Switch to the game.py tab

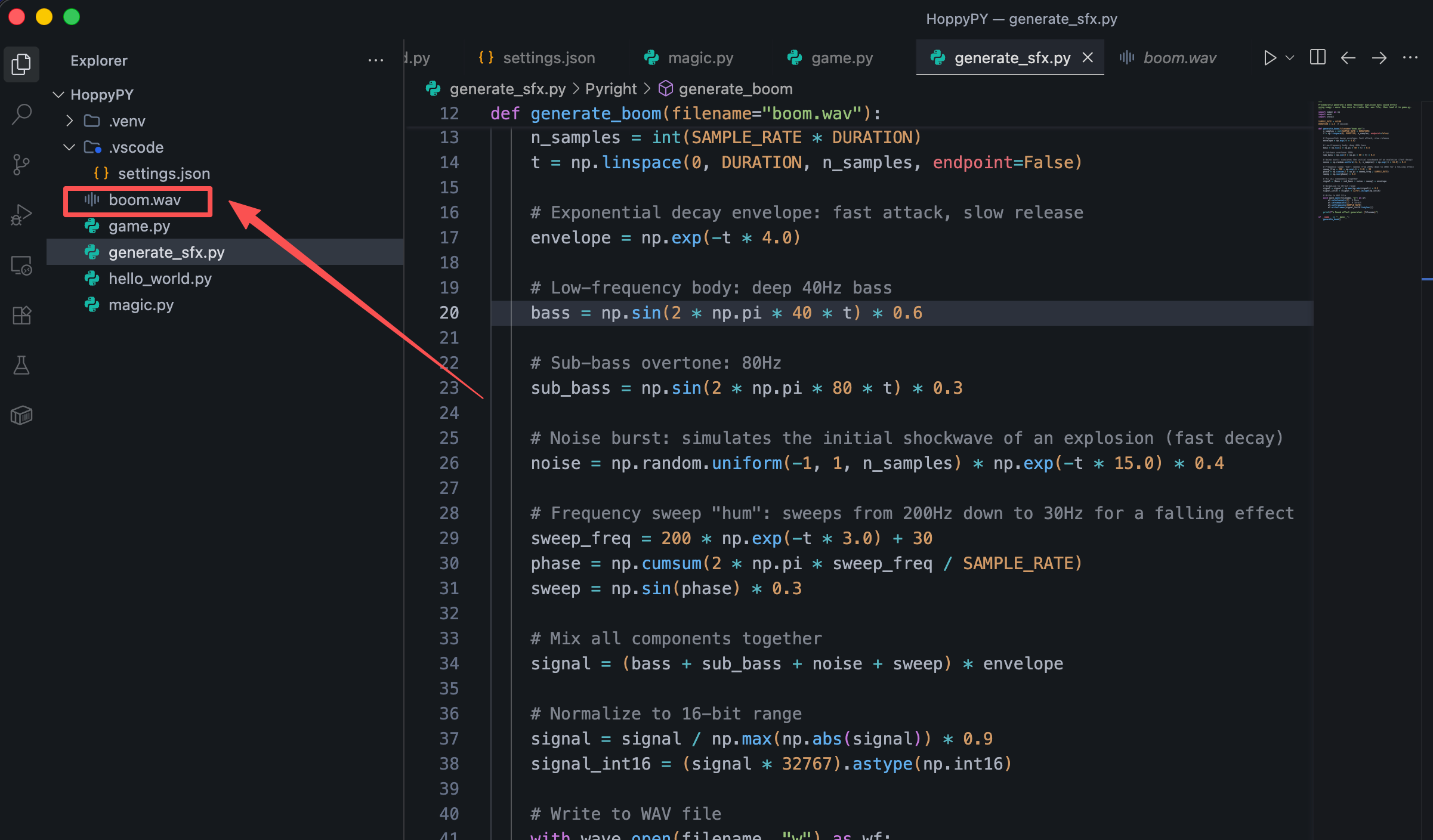[x=841, y=58]
